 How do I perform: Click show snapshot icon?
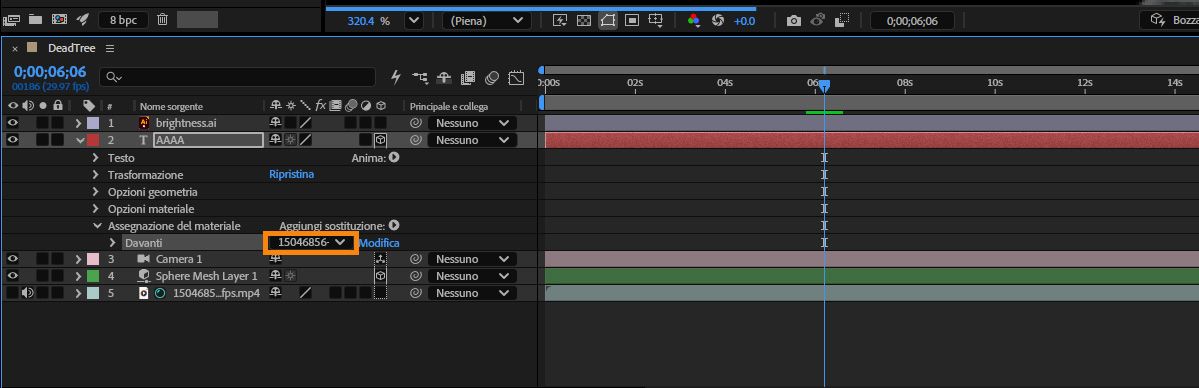[x=817, y=21]
